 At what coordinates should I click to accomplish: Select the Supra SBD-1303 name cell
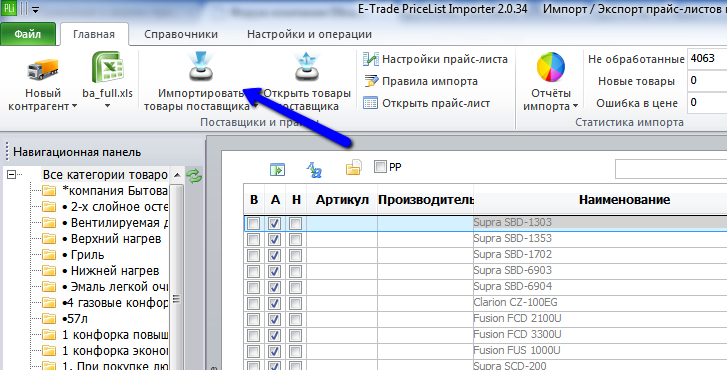tap(600, 223)
